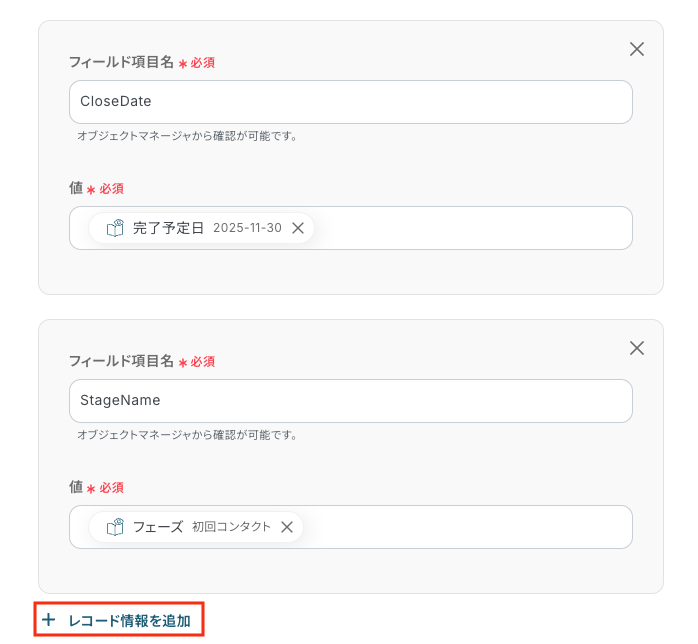Delete the フェーズ value chip
The image size is (698, 644).
pyautogui.click(x=287, y=527)
